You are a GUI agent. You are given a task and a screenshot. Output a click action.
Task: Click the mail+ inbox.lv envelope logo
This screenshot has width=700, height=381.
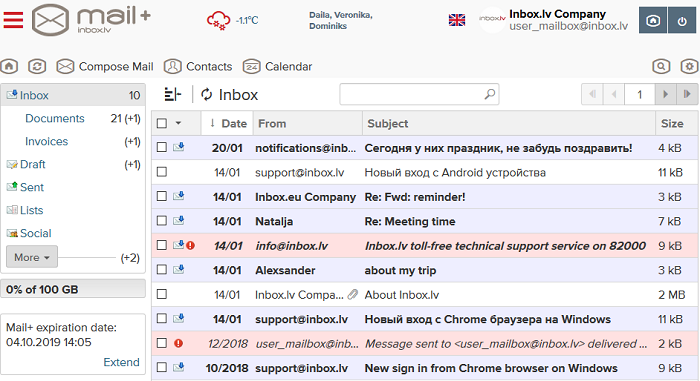[91, 20]
